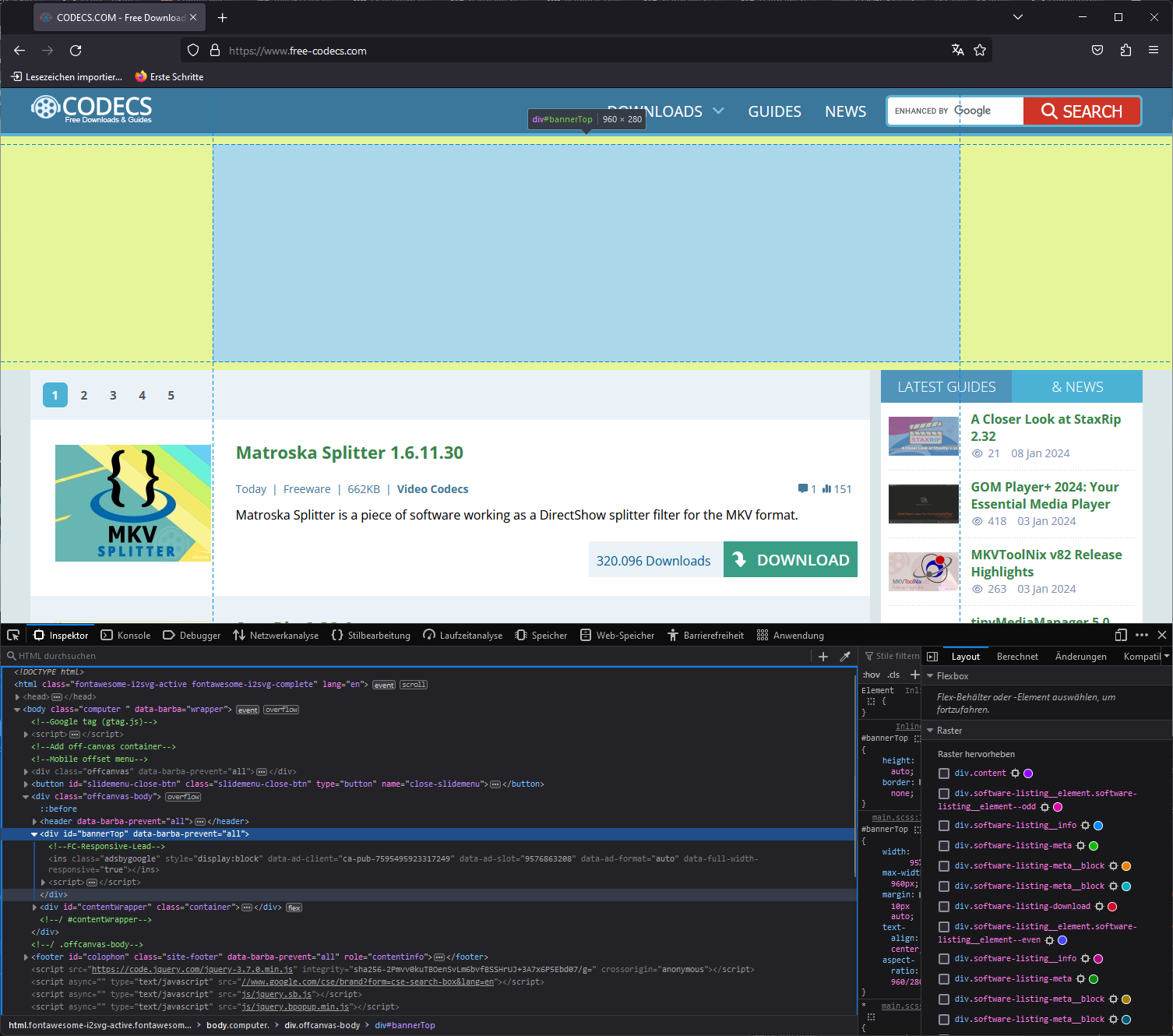Select the element picker tool in DevTools
The image size is (1173, 1036).
pyautogui.click(x=12, y=635)
